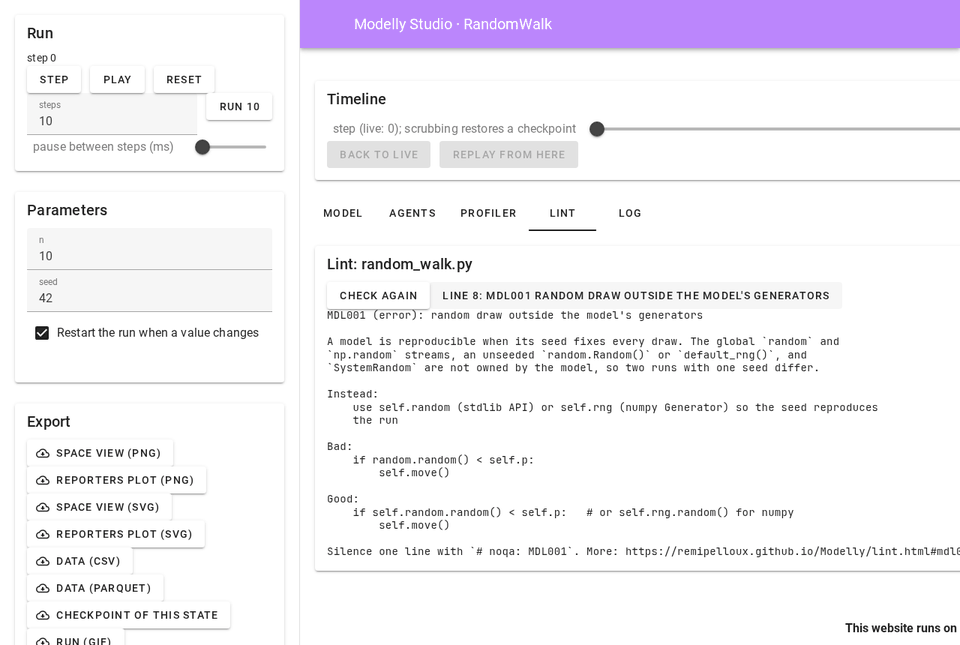960x645 pixels.
Task: Click the cloud icon beside Space View (SVG)
Action: click(43, 507)
